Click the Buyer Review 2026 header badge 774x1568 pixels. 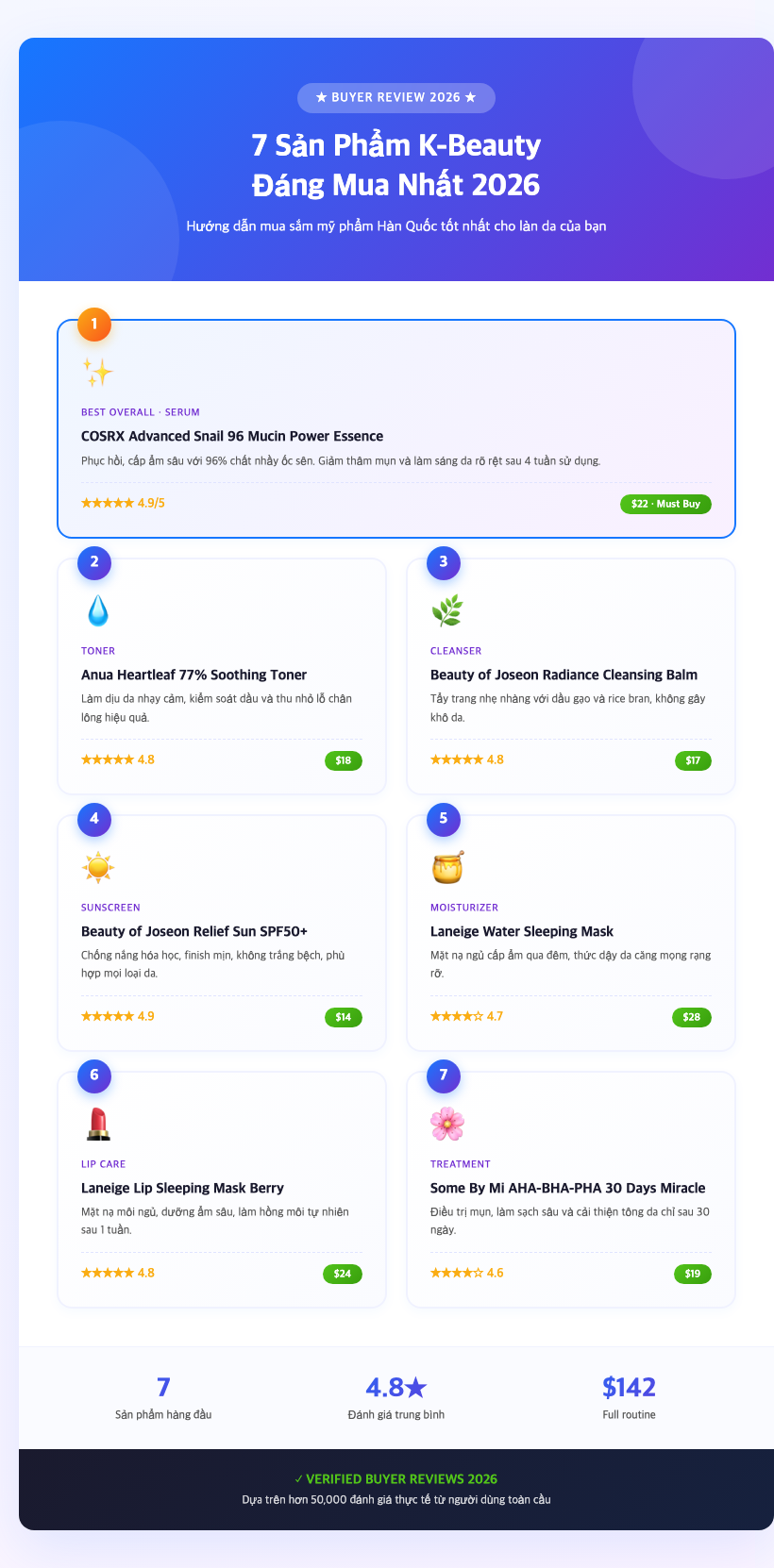click(x=396, y=97)
